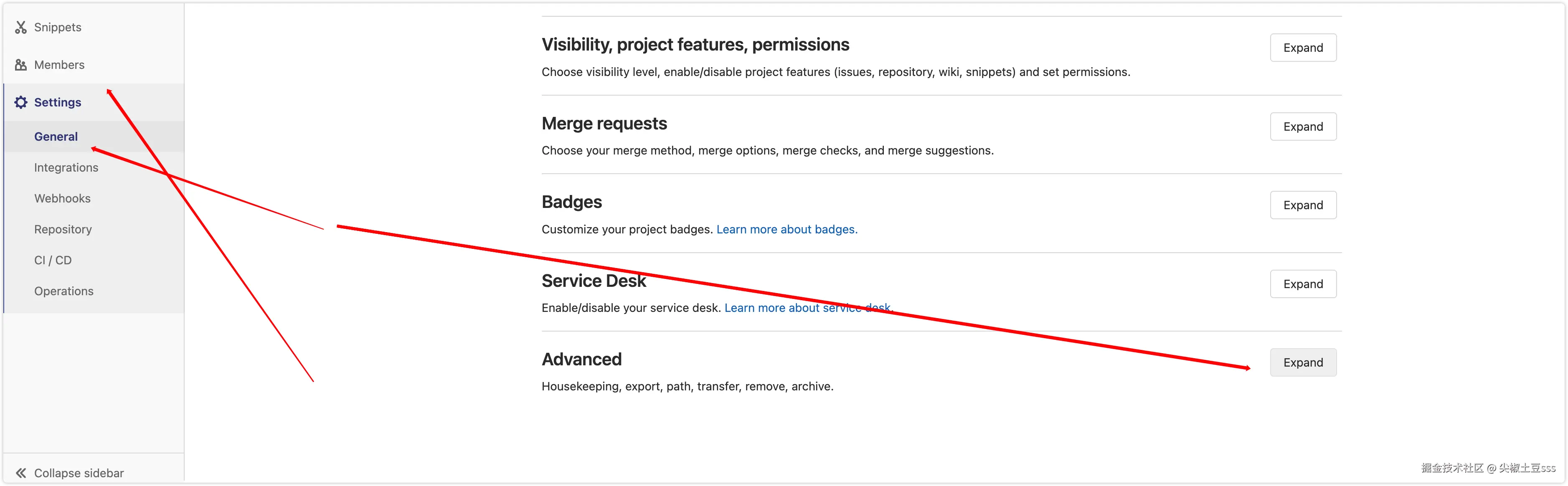The image size is (1568, 486).
Task: Click the Members people icon
Action: click(x=21, y=65)
